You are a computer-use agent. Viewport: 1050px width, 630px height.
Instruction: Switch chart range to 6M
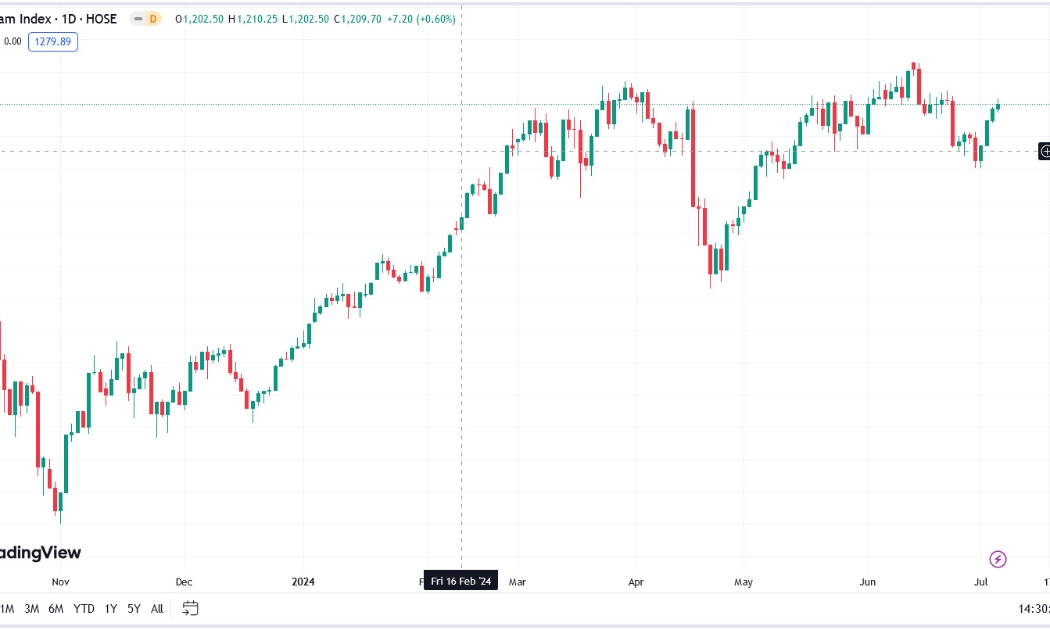point(56,609)
